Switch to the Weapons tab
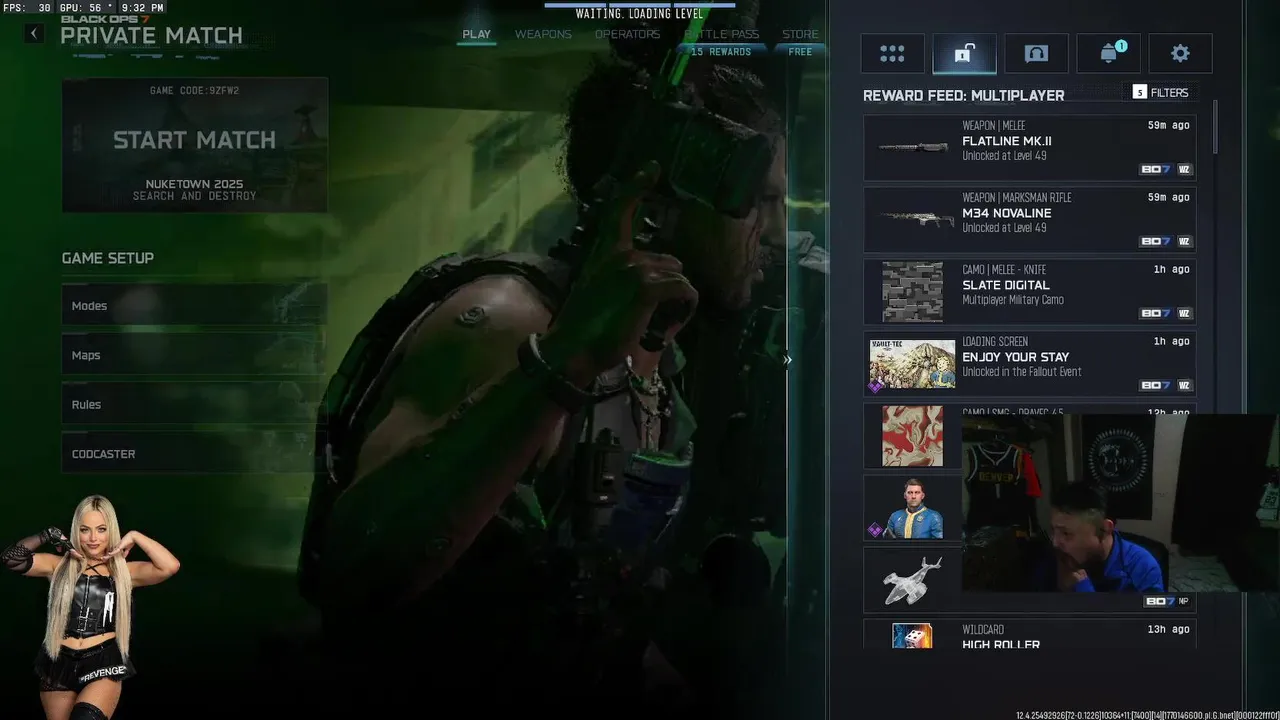Image resolution: width=1280 pixels, height=720 pixels. [543, 34]
